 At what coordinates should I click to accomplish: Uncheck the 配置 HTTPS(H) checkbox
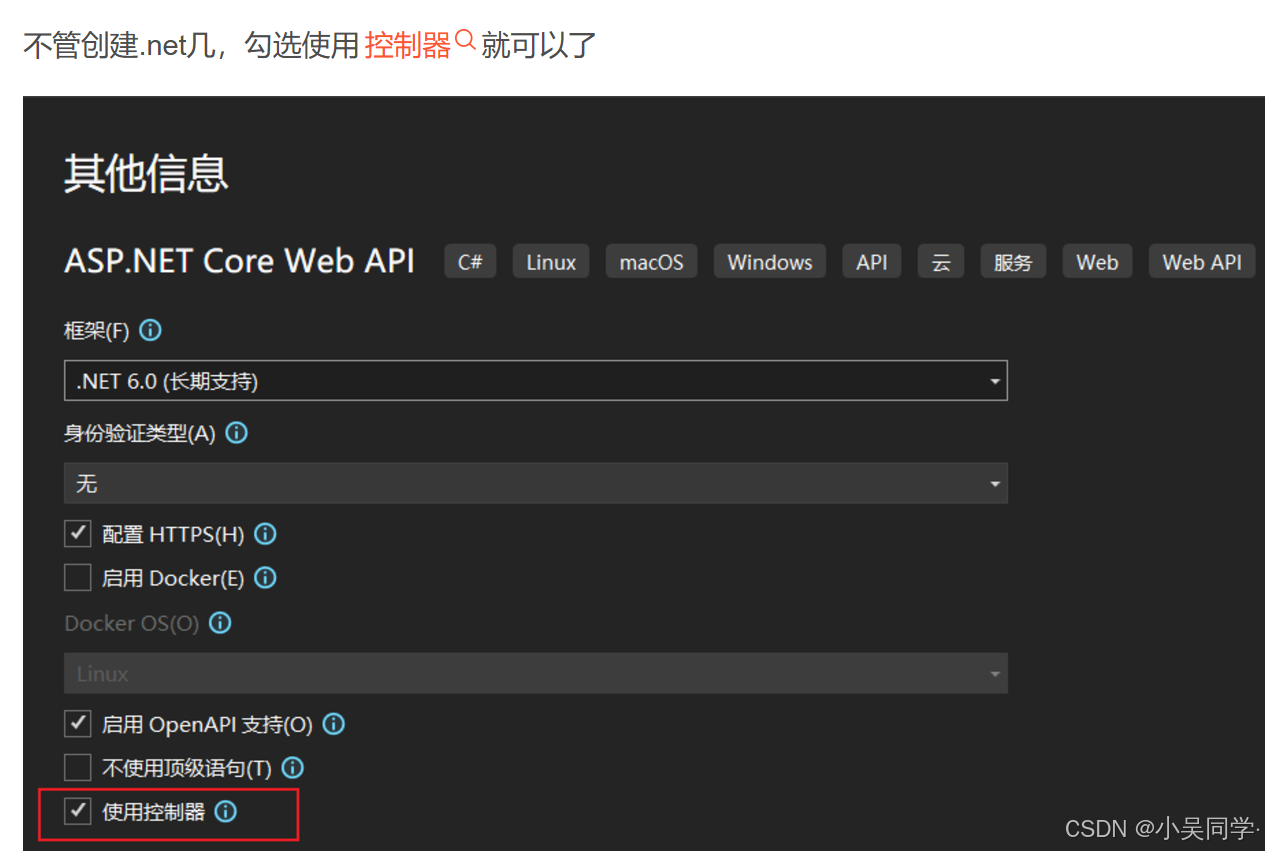[78, 534]
